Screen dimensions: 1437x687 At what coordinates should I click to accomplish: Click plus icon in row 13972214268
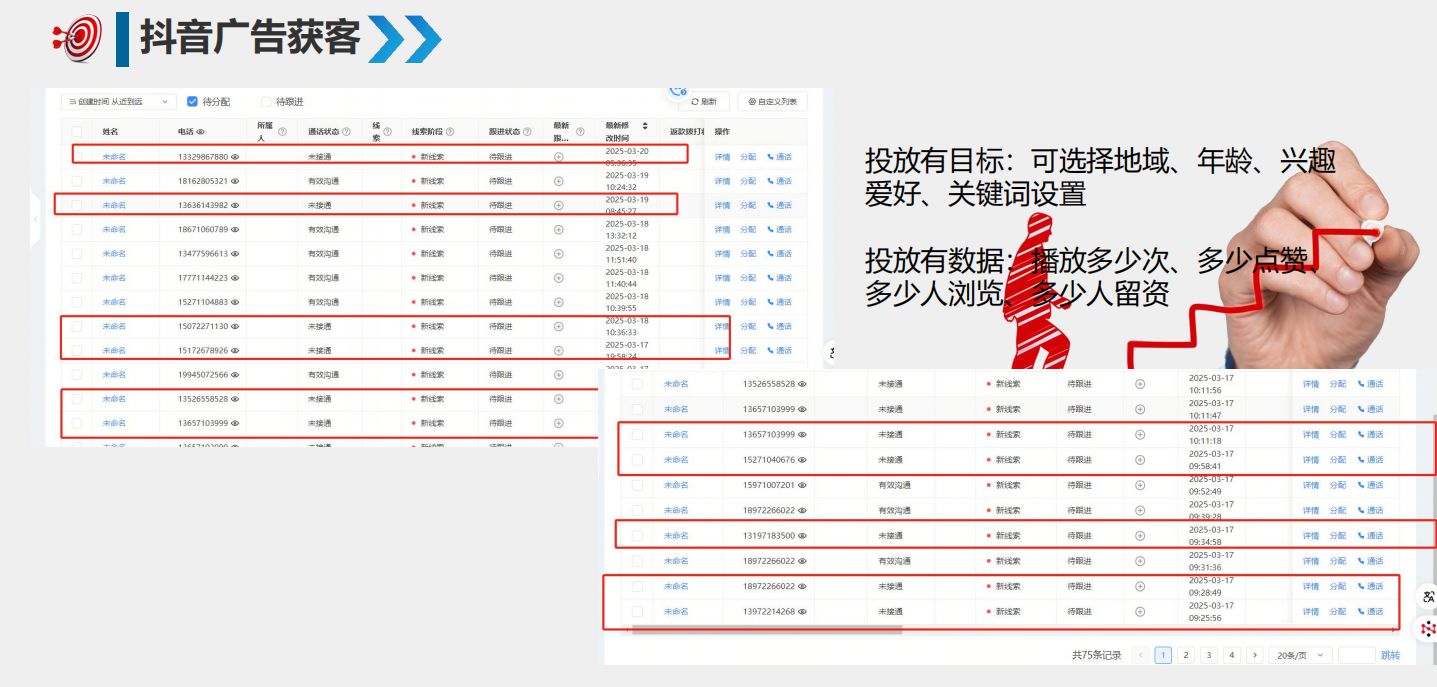point(1139,611)
